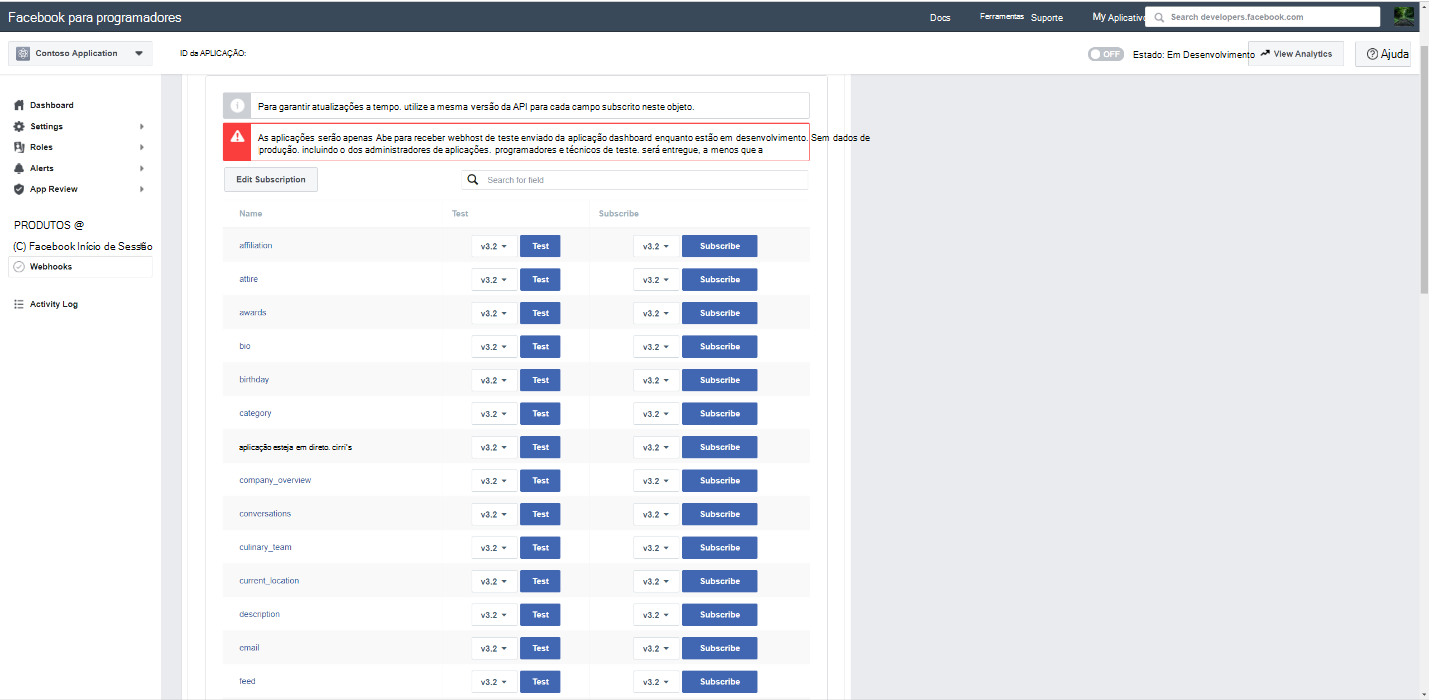The width and height of the screenshot is (1429, 700).
Task: Expand the Alerts submenu arrow
Action: pos(142,168)
